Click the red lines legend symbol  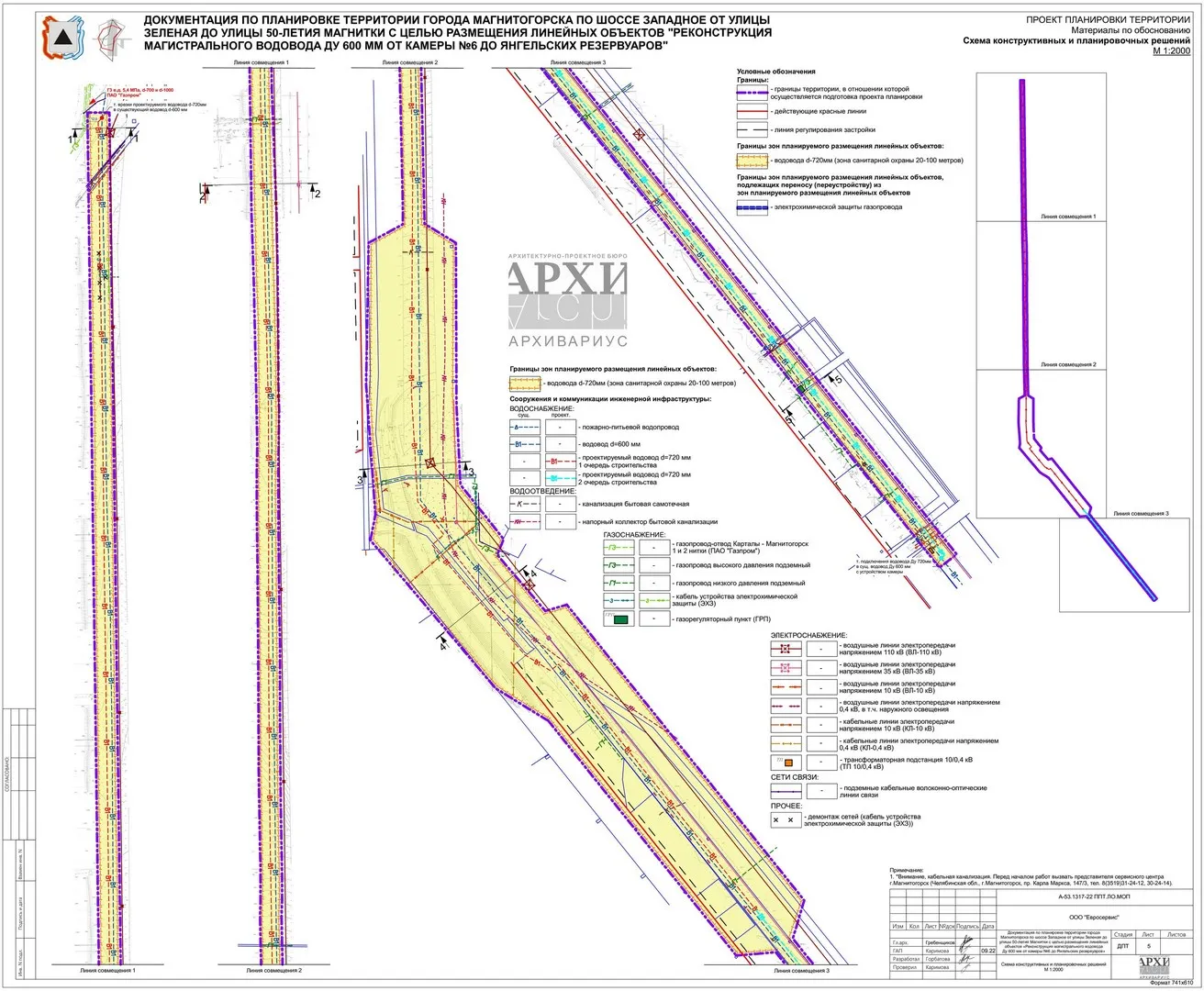752,111
